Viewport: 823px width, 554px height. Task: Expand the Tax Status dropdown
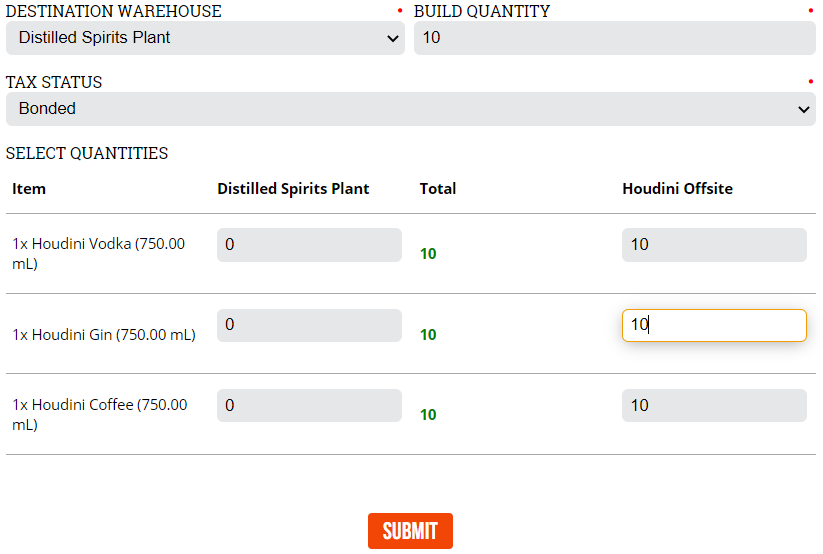coord(411,109)
